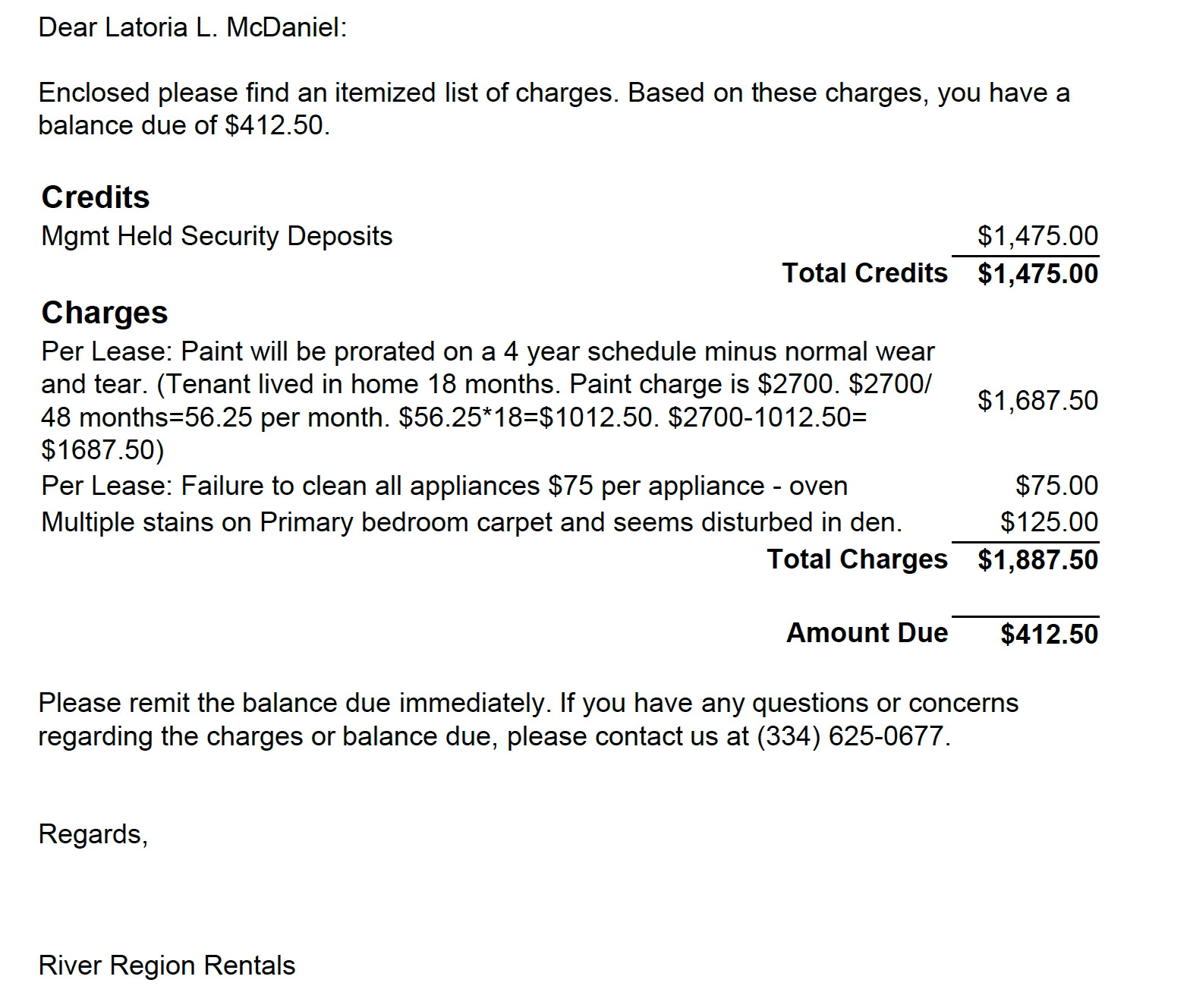Click the 'Regards,' closing line
Image resolution: width=1190 pixels, height=1008 pixels.
pyautogui.click(x=93, y=834)
